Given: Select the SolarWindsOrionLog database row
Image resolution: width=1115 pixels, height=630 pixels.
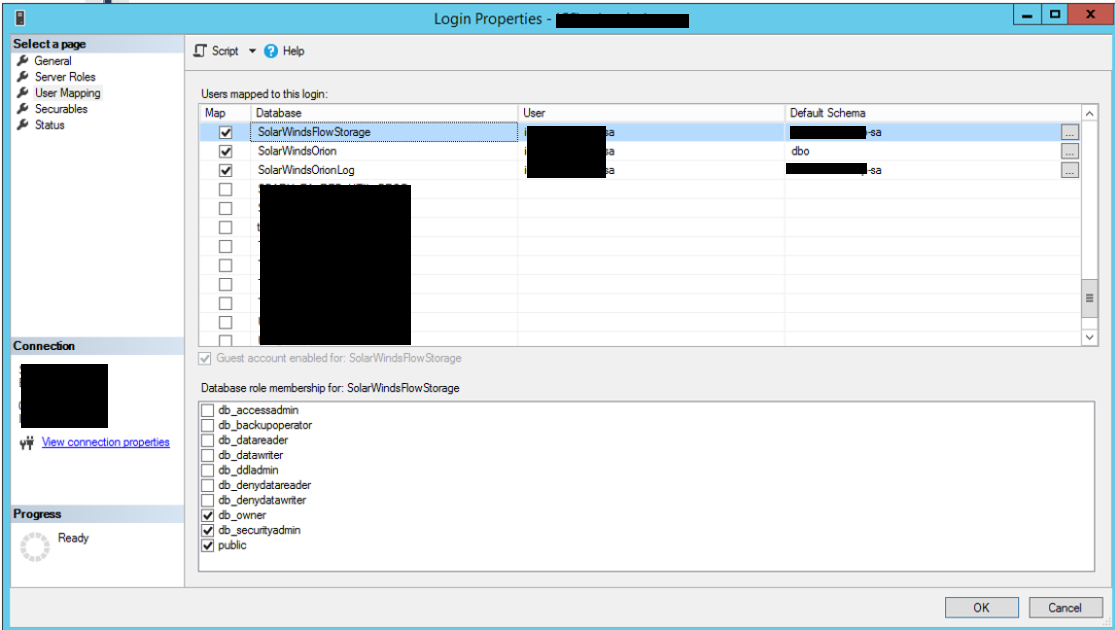Looking at the screenshot, I should 640,170.
